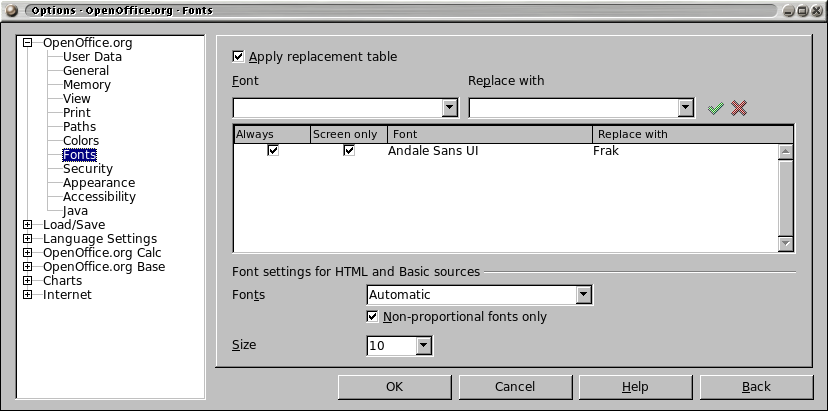Select Security in the options tree
Image resolution: width=828 pixels, height=411 pixels.
(x=88, y=169)
